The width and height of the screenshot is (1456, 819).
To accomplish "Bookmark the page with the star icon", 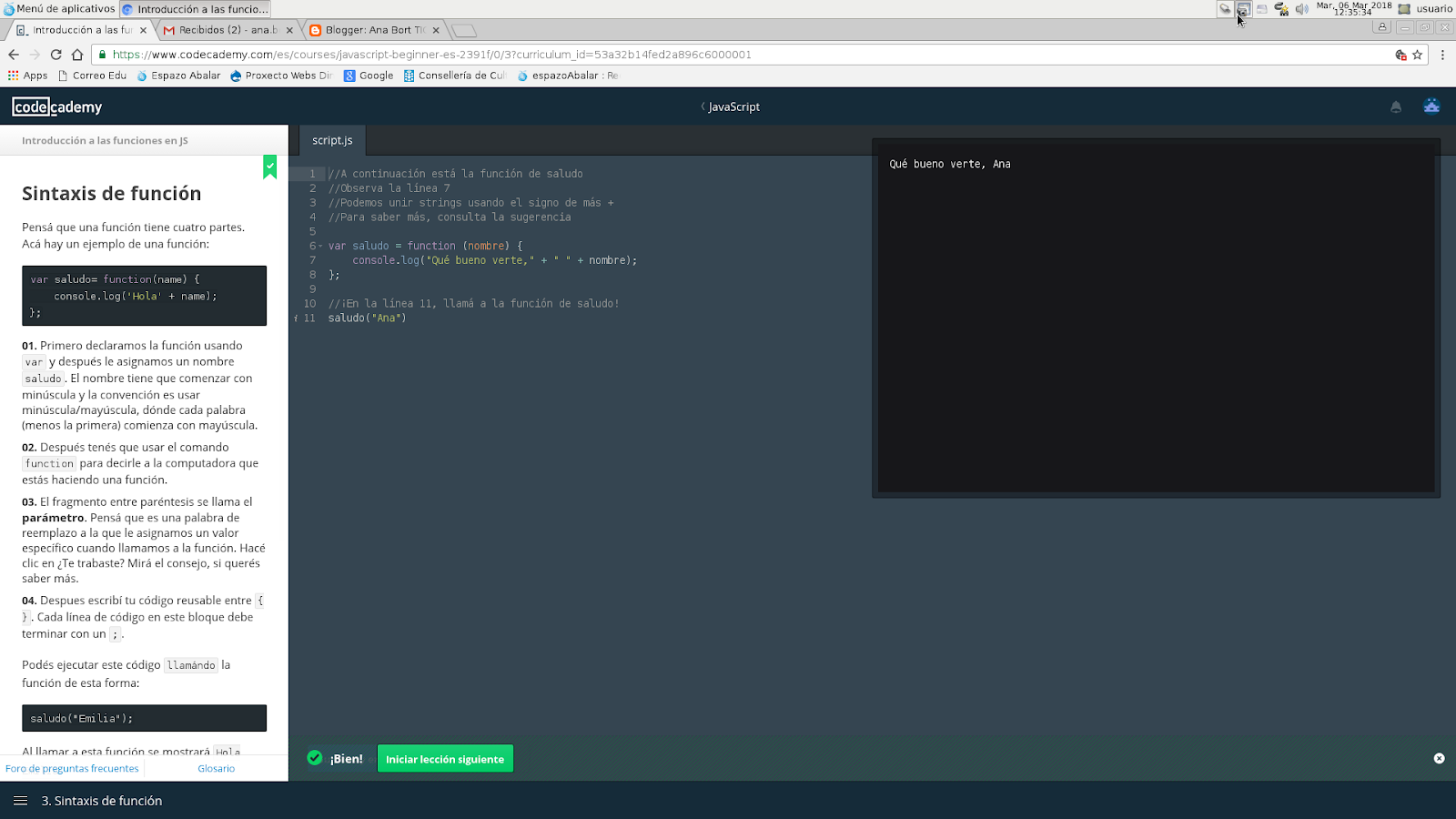I will [1418, 55].
